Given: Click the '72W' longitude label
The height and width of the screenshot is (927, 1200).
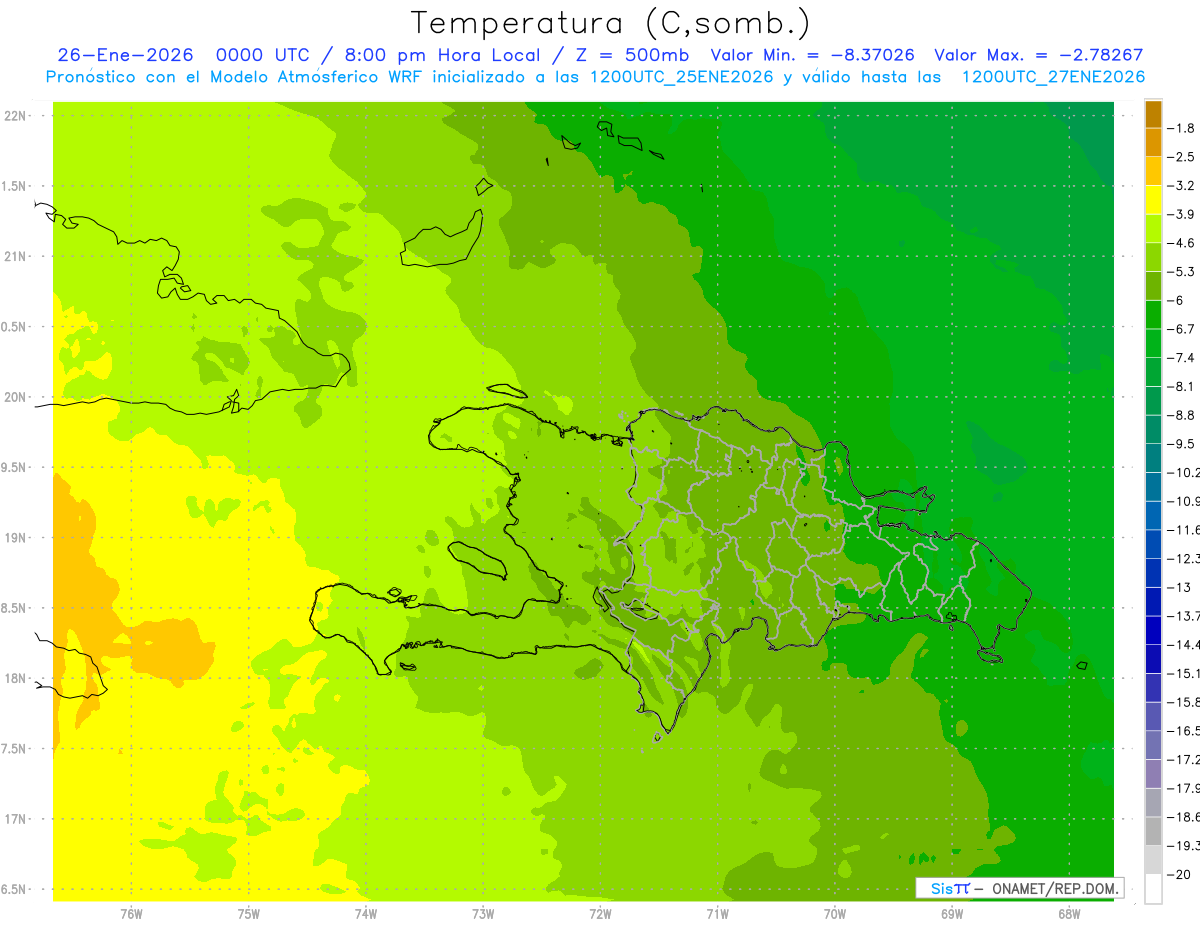Looking at the screenshot, I should click(600, 913).
